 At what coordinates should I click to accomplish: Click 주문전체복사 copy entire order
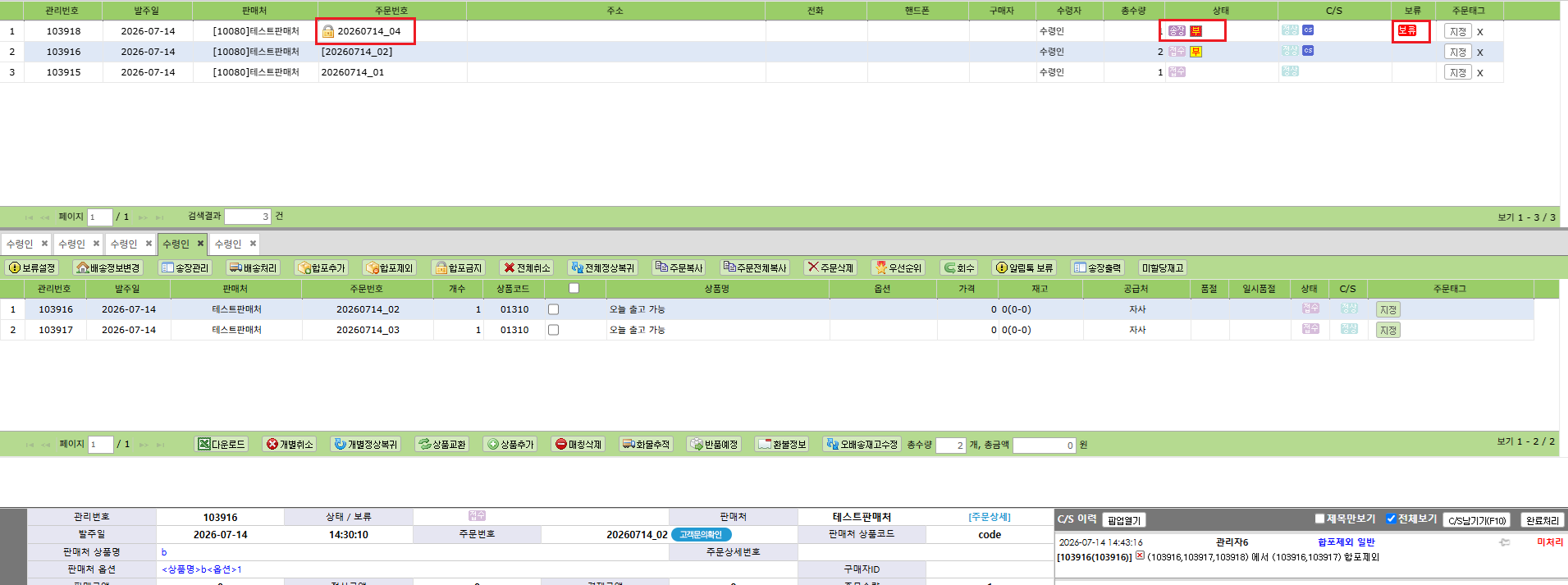[755, 267]
